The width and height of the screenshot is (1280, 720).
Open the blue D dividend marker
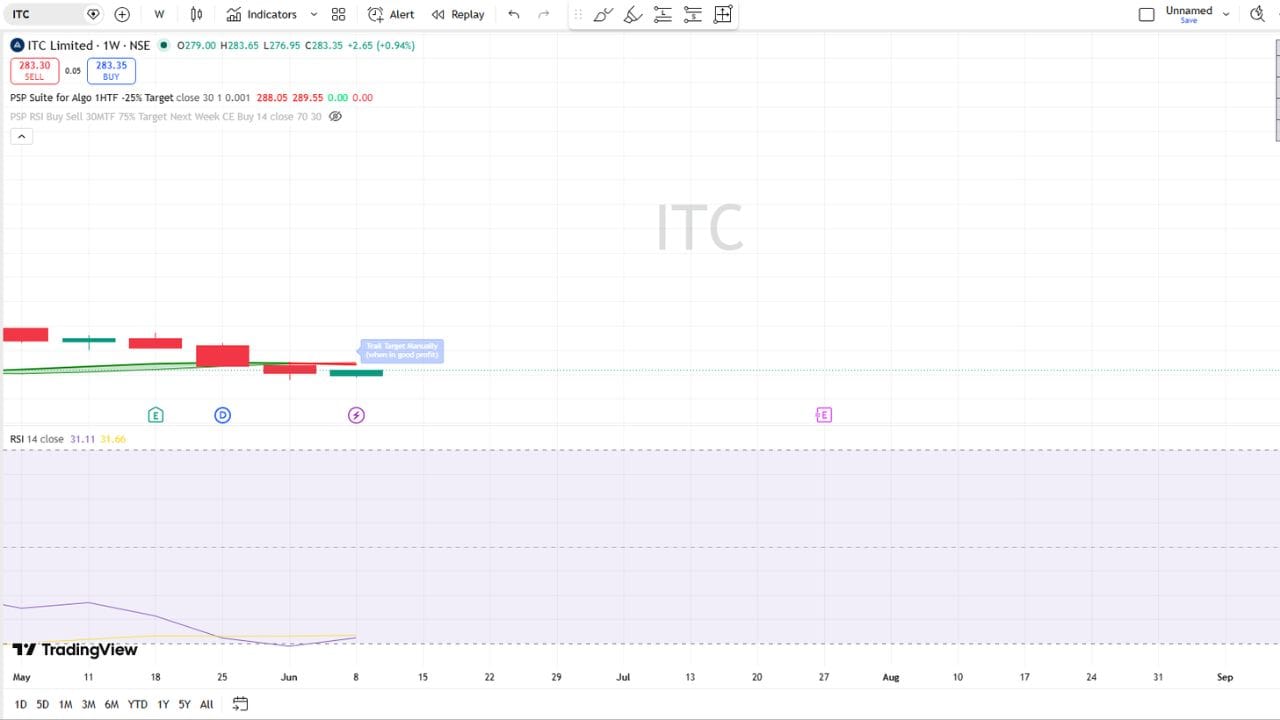(x=223, y=415)
